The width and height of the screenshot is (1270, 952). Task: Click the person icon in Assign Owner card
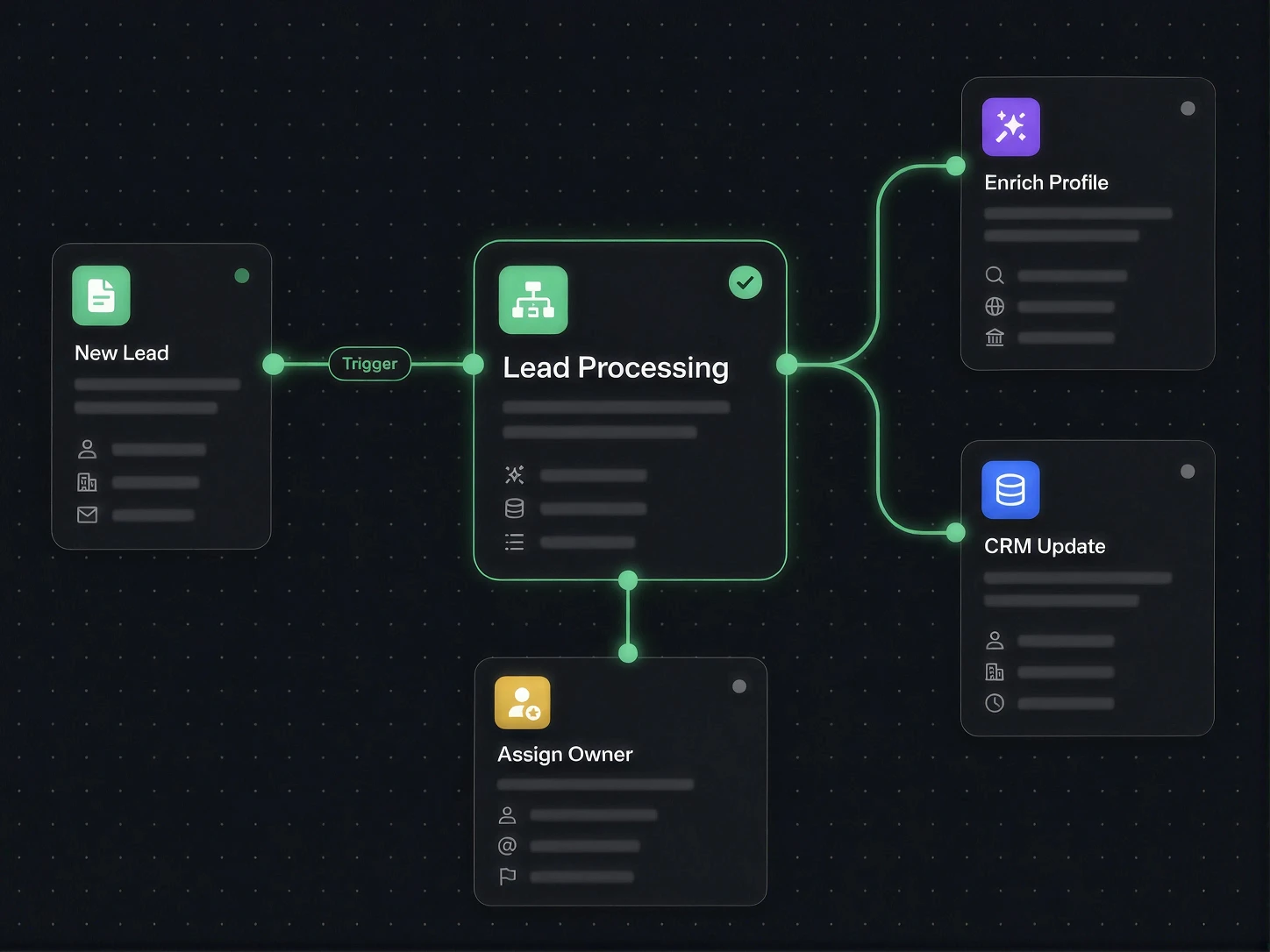507,815
